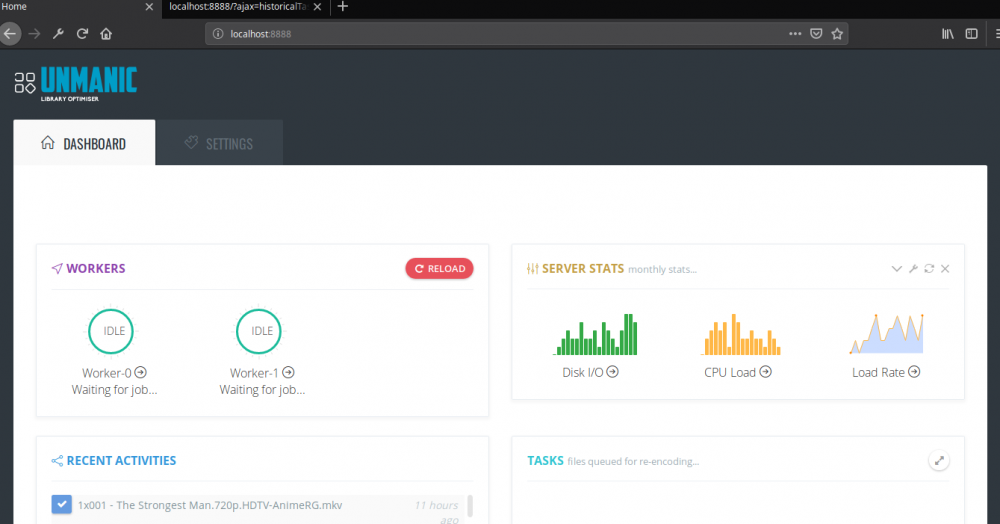Click the orange CPU Load bar chart
1000x524 pixels.
(741, 334)
